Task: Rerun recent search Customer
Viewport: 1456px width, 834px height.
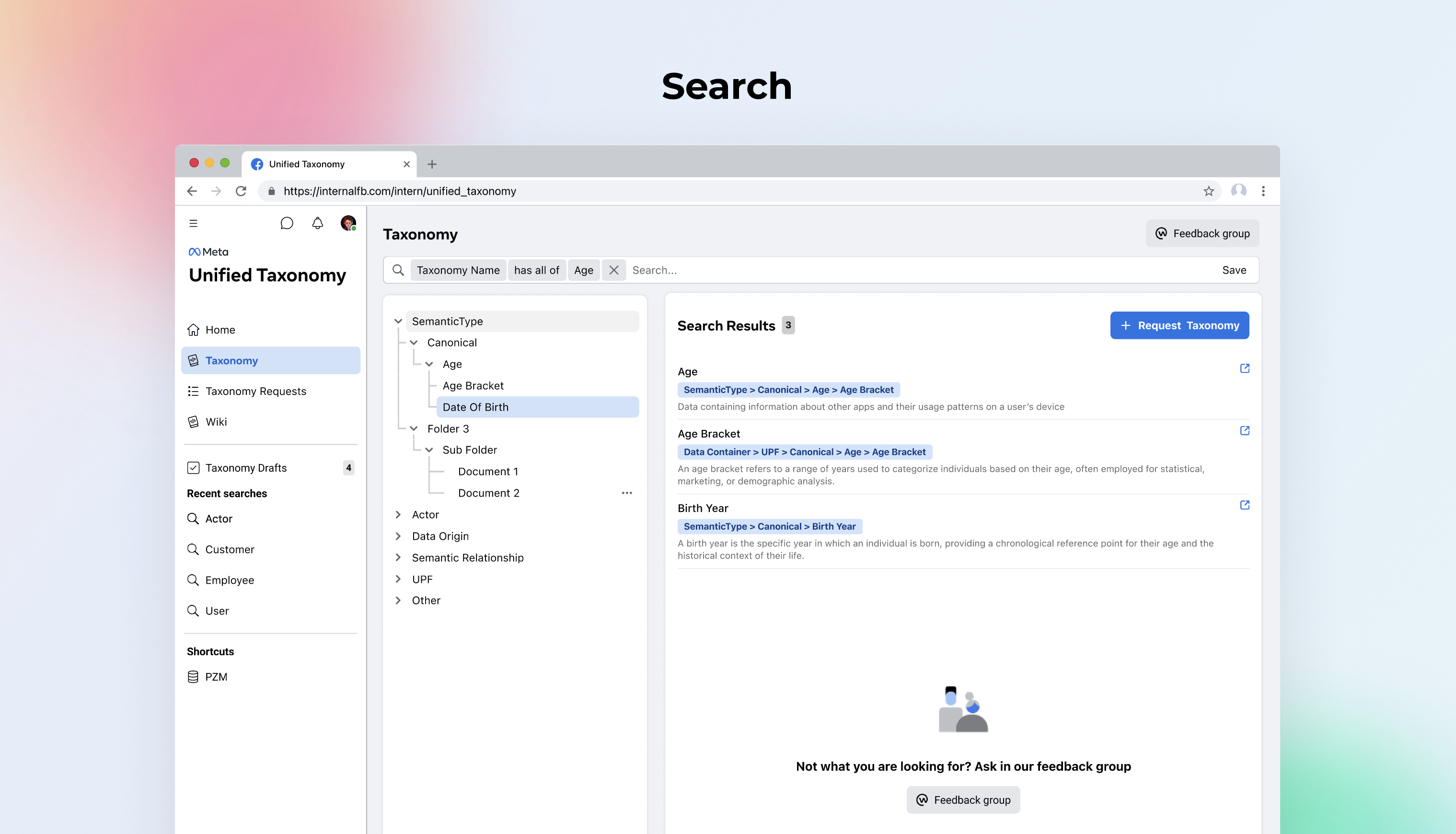Action: [x=270, y=550]
